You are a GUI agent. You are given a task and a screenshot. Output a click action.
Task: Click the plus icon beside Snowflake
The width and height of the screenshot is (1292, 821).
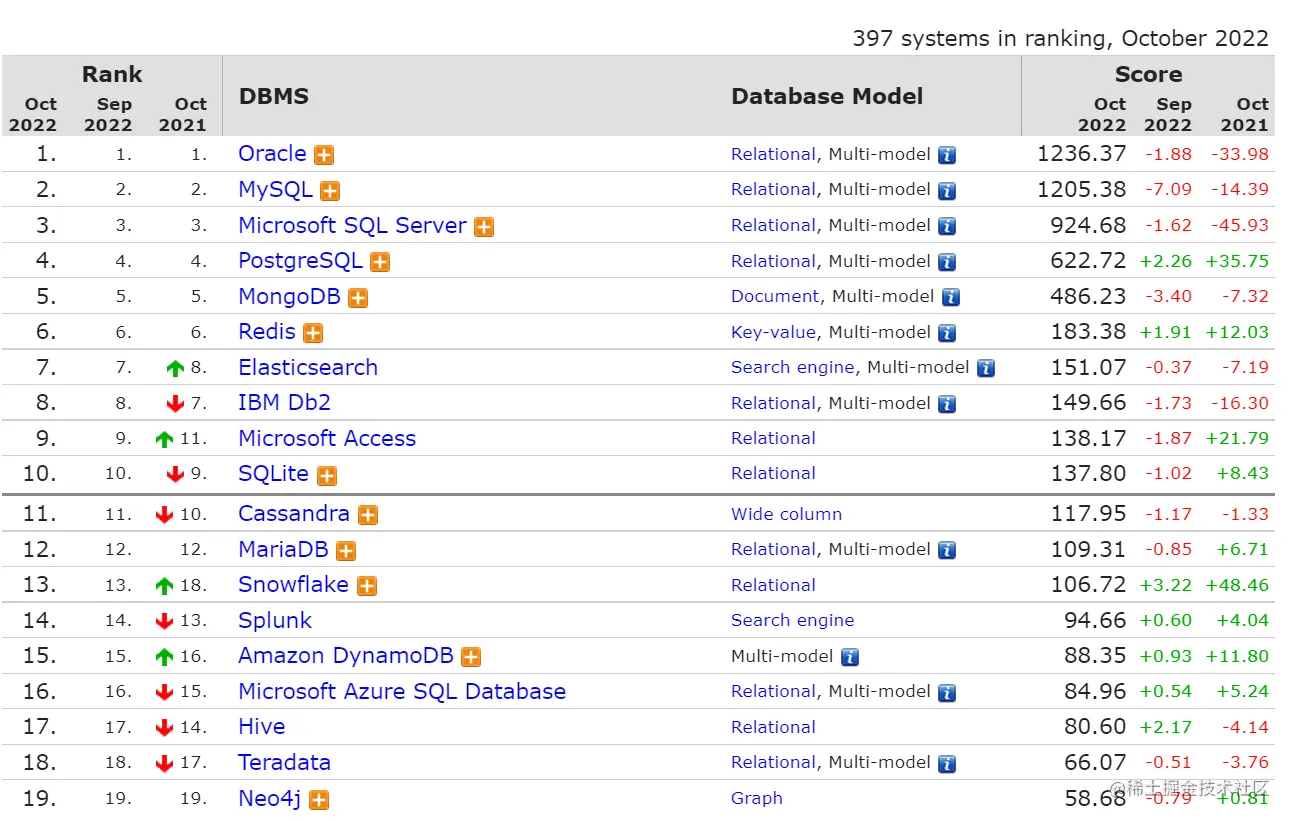click(367, 586)
